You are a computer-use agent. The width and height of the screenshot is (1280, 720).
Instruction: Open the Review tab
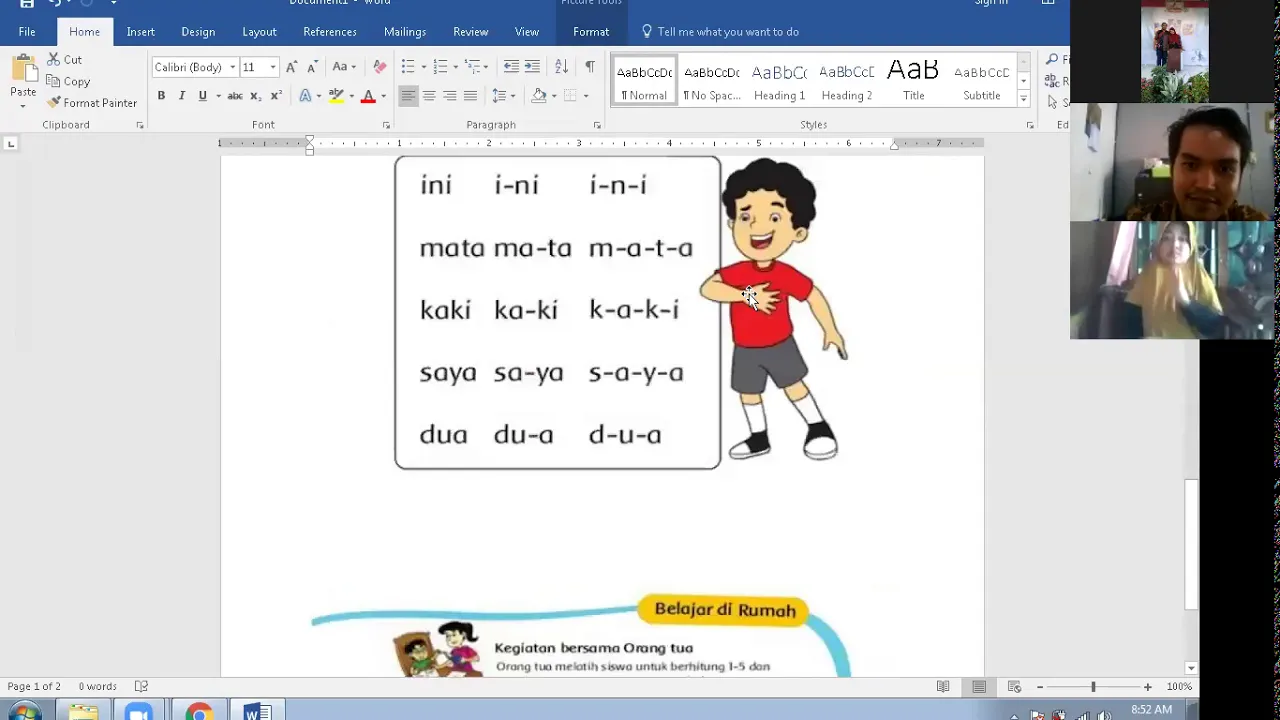click(x=471, y=32)
